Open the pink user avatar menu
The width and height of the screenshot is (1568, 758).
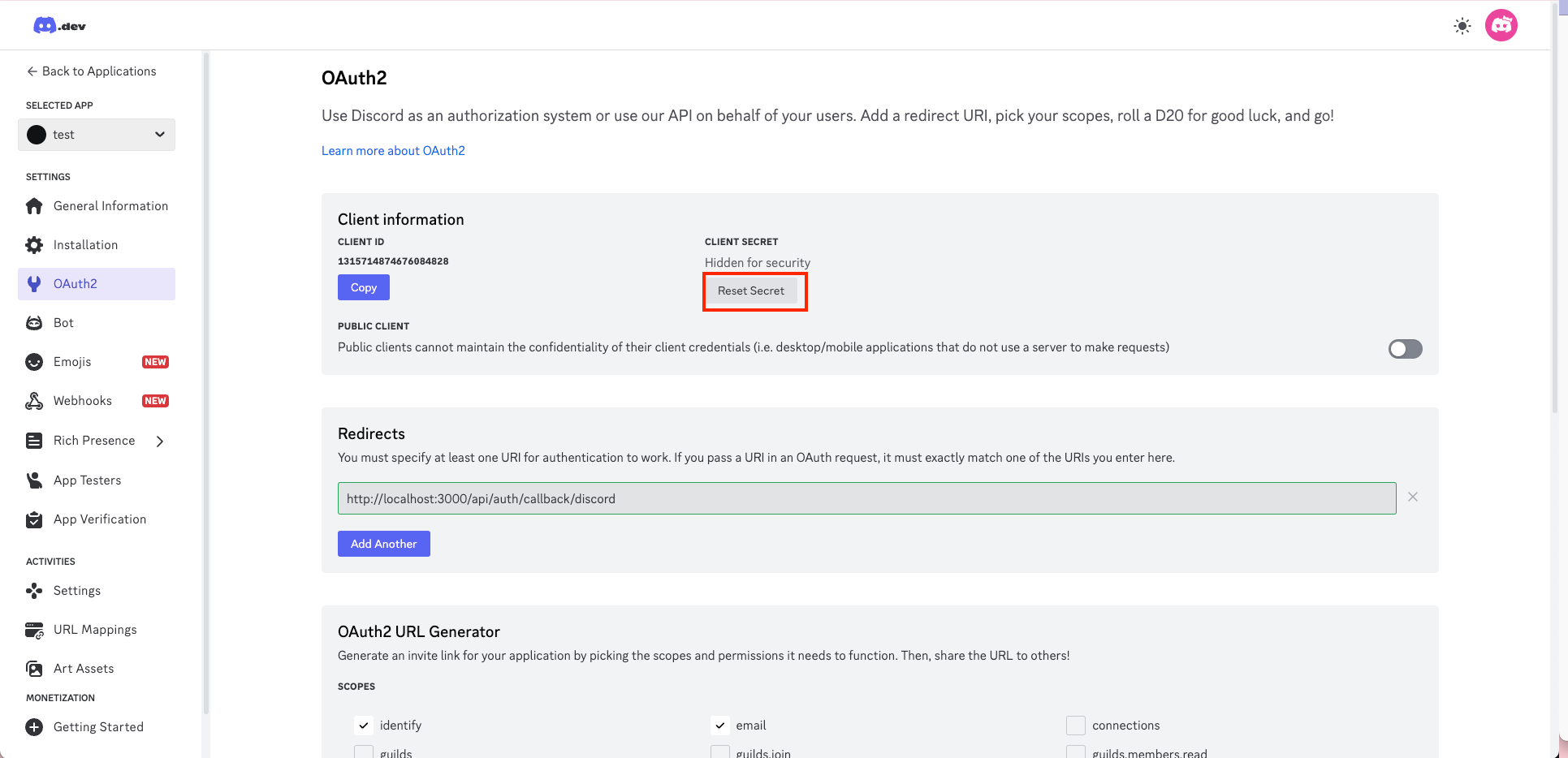click(x=1501, y=26)
